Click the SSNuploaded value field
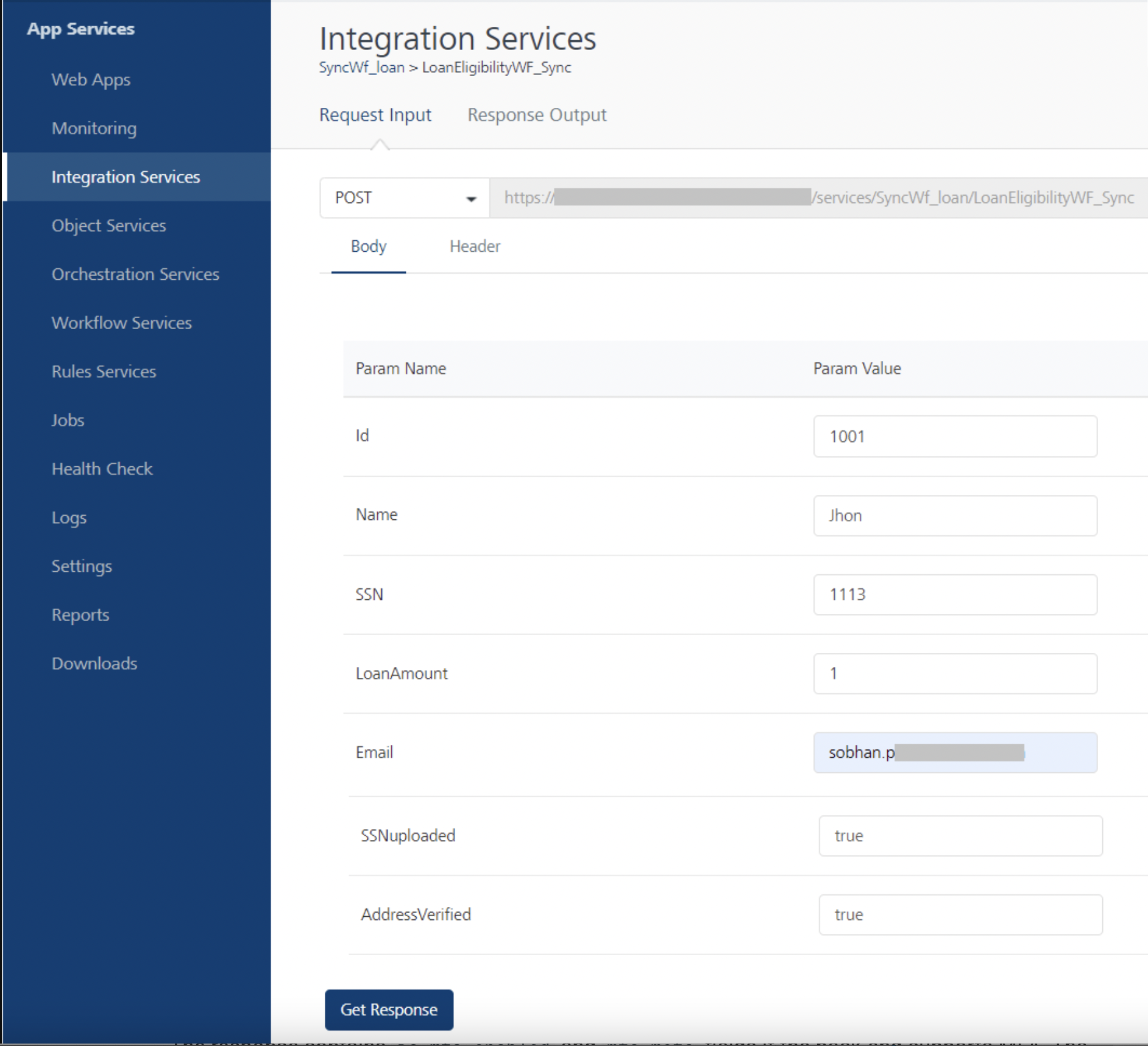 [x=960, y=836]
